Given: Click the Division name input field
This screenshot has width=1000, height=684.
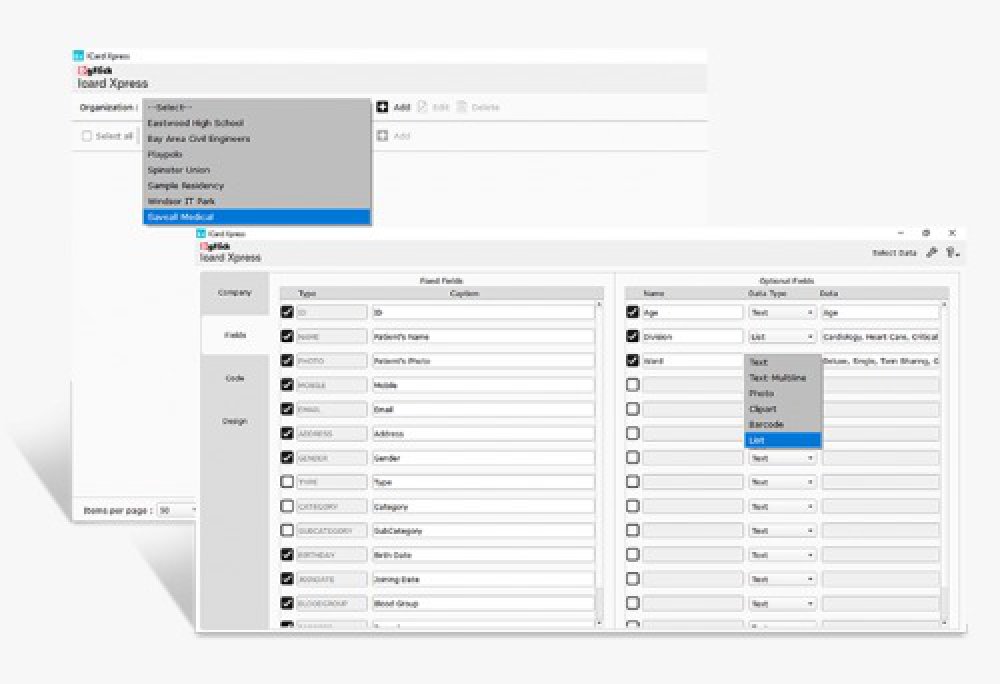Looking at the screenshot, I should (x=693, y=337).
